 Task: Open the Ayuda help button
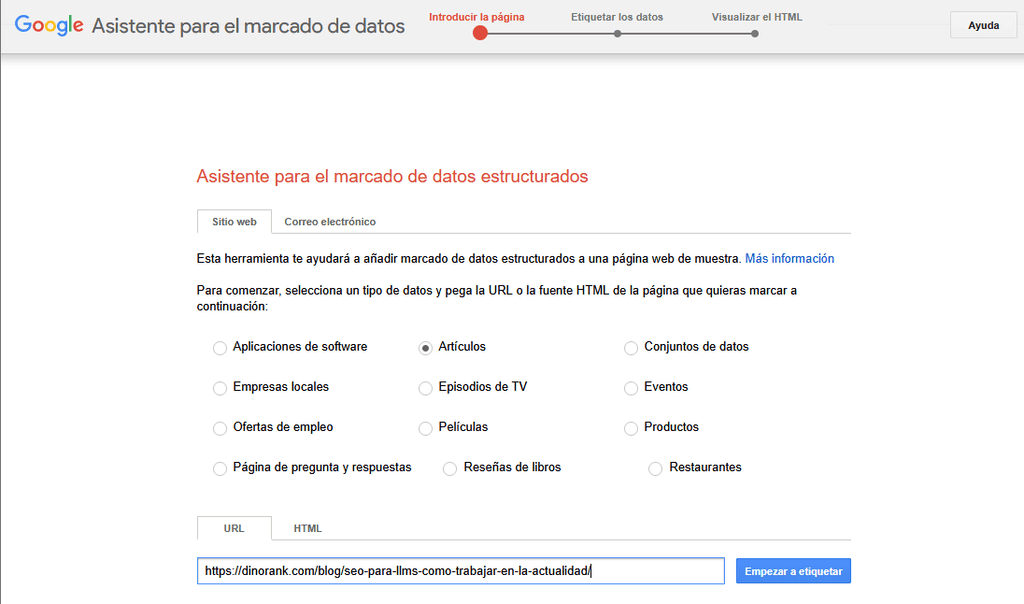(x=983, y=26)
